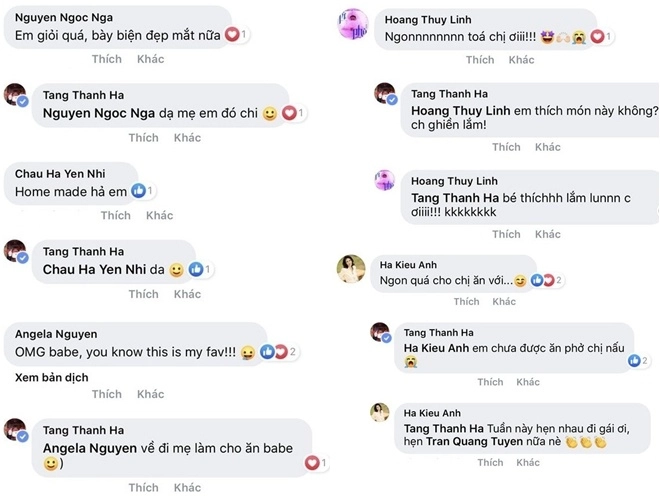Open Chau Ha Yen Nhi's profile name
This screenshot has height=500, width=660.
tap(60, 173)
